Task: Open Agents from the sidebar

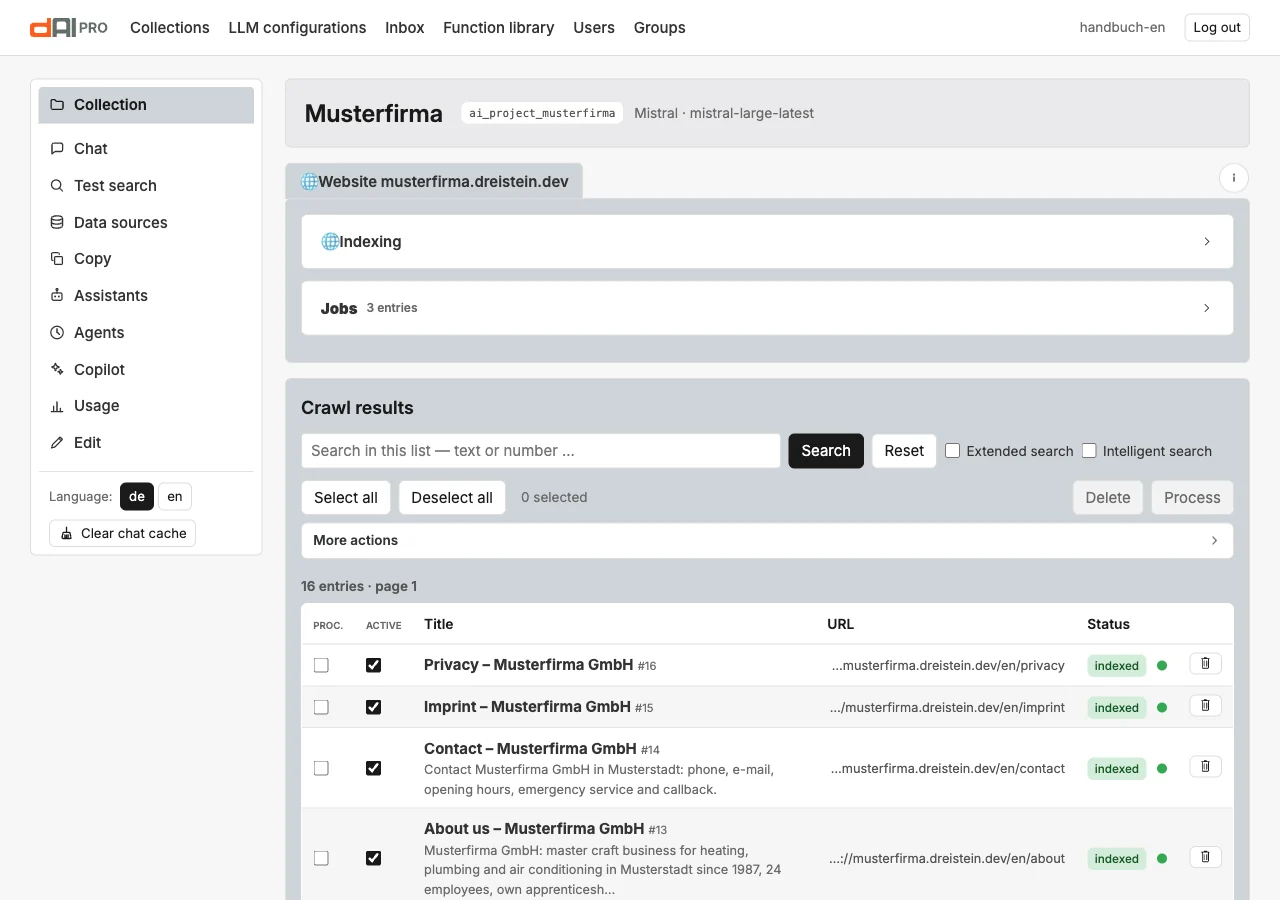Action: click(x=146, y=333)
